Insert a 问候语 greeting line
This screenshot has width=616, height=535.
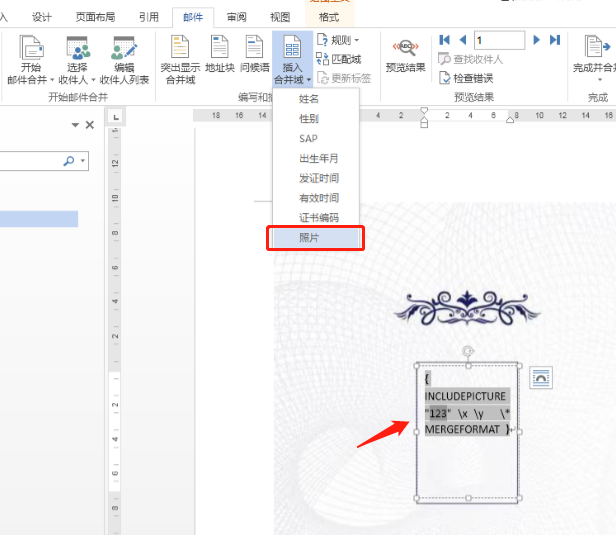point(255,55)
